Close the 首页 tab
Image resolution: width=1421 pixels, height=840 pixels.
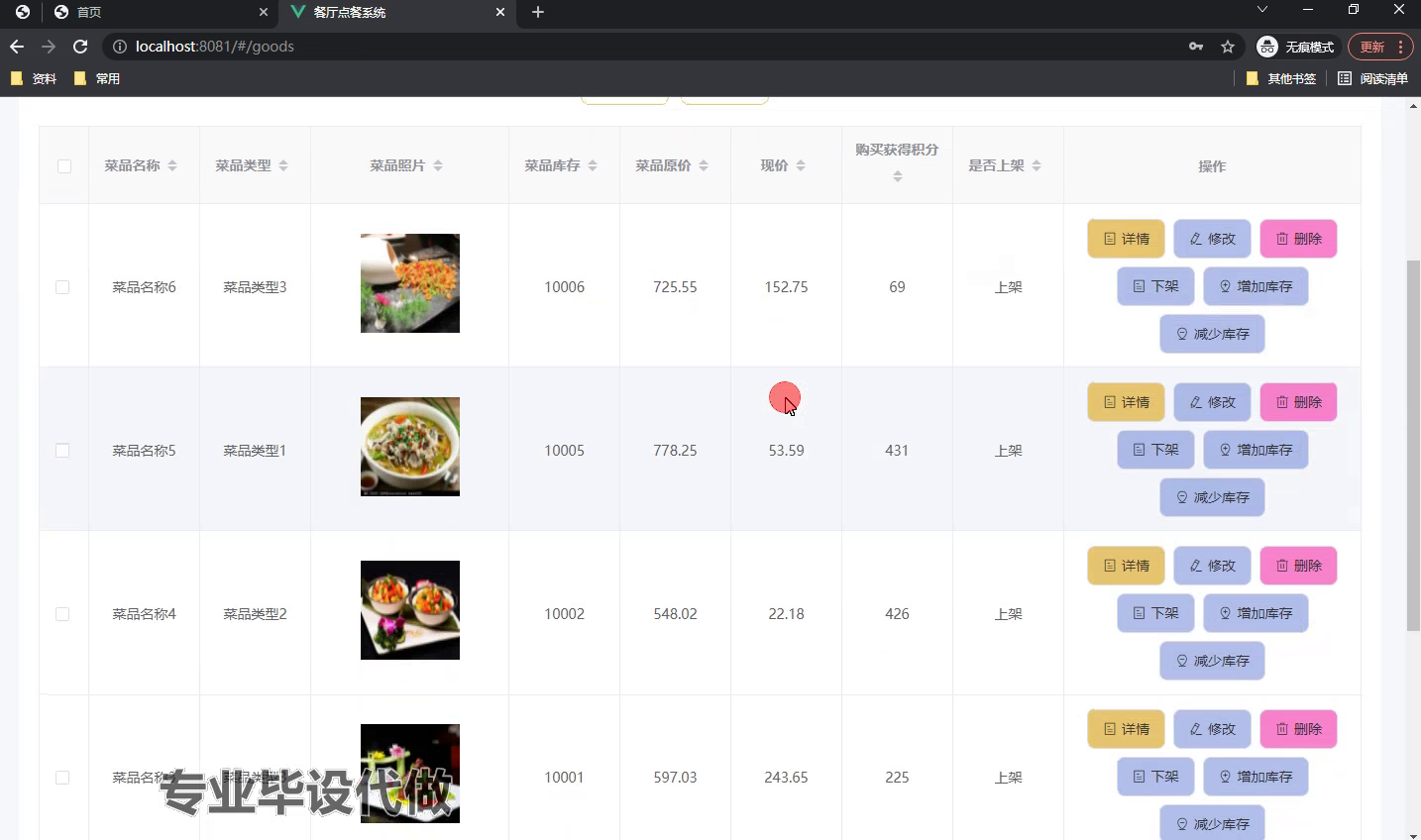click(x=263, y=12)
